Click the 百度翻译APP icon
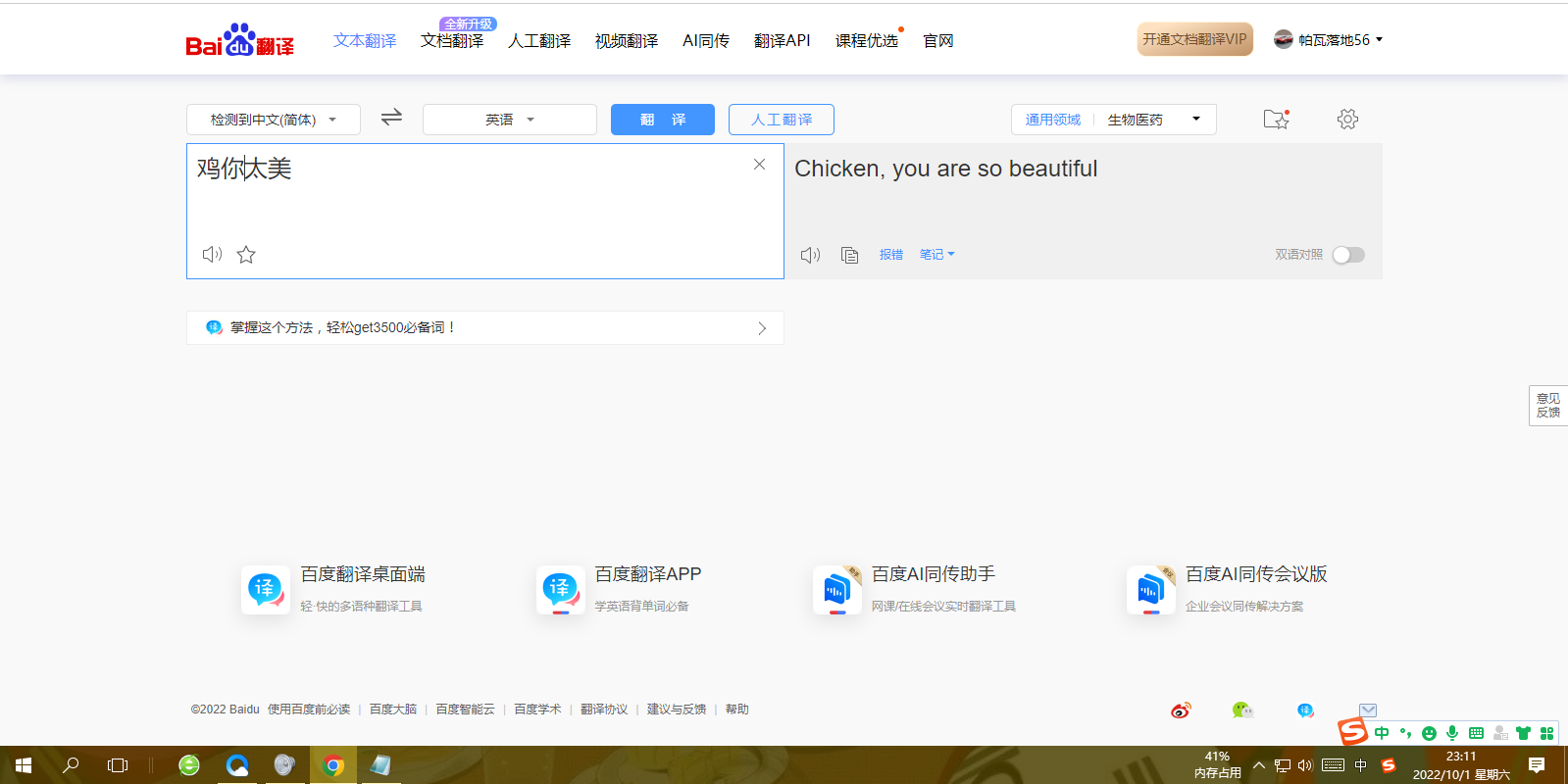This screenshot has width=1568, height=784. coord(560,589)
